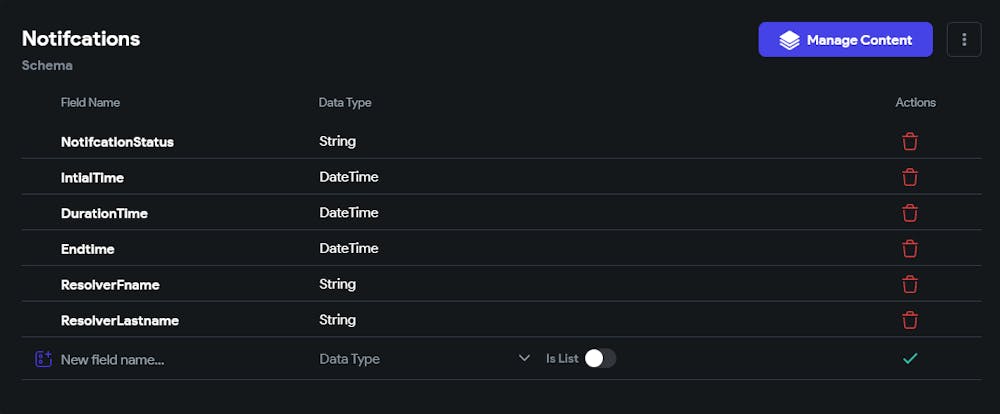Click the DateTime type of IntialTime
This screenshot has height=414, width=1000.
tap(348, 177)
